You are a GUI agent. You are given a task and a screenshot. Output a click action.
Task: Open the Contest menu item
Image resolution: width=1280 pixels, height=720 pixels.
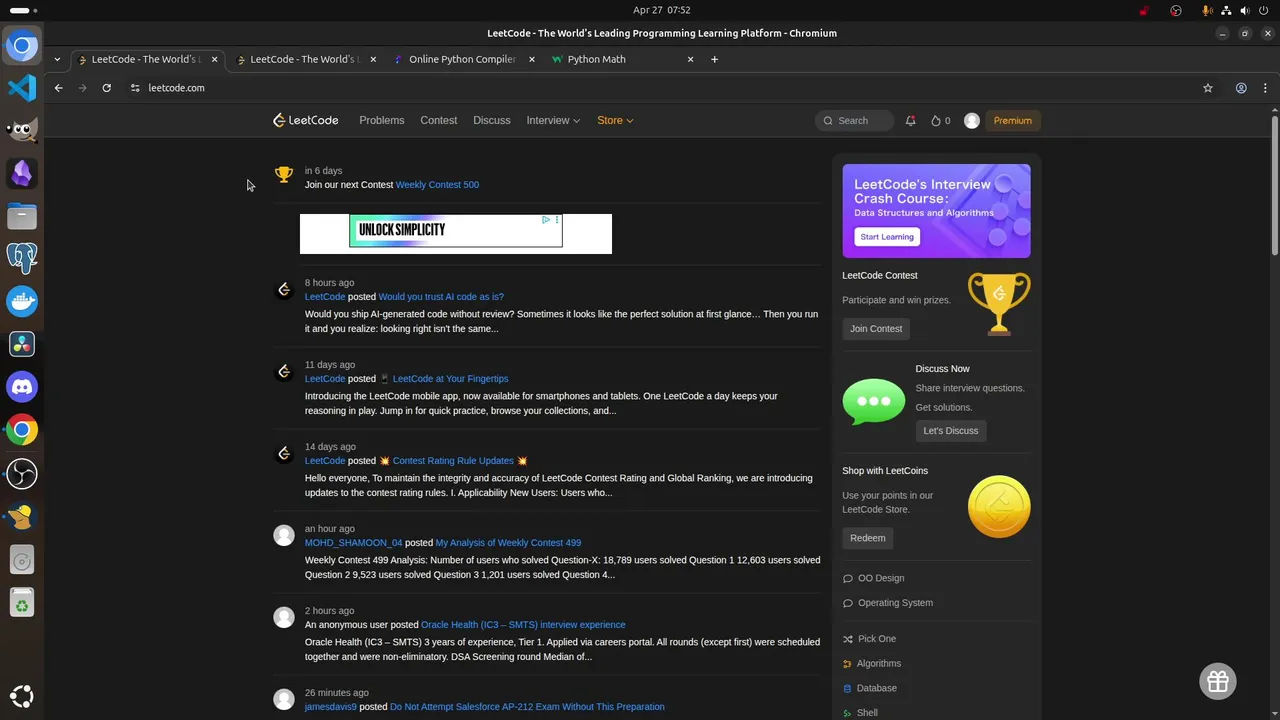coord(439,120)
